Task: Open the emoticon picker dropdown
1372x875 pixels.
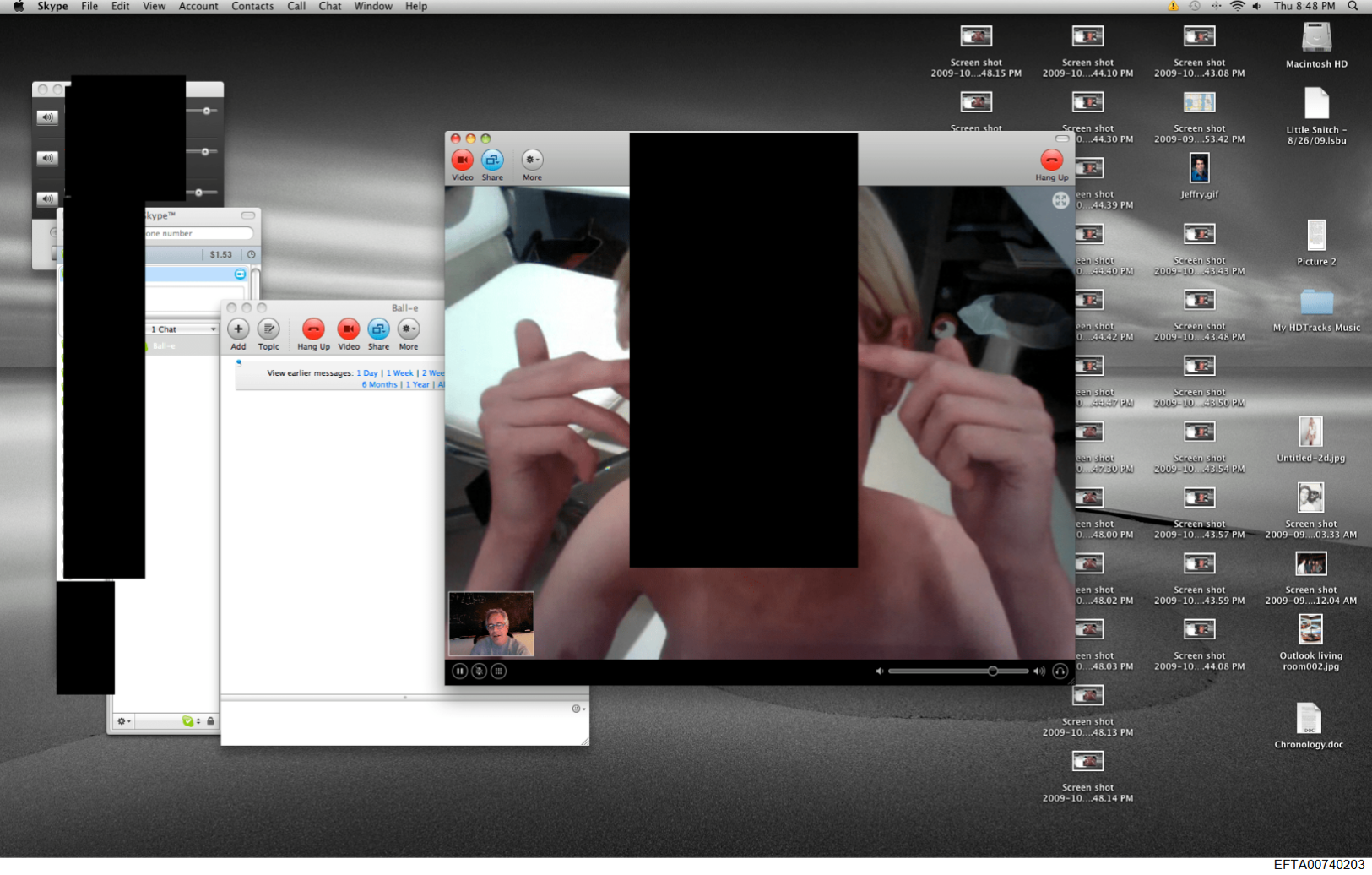Action: pyautogui.click(x=578, y=709)
